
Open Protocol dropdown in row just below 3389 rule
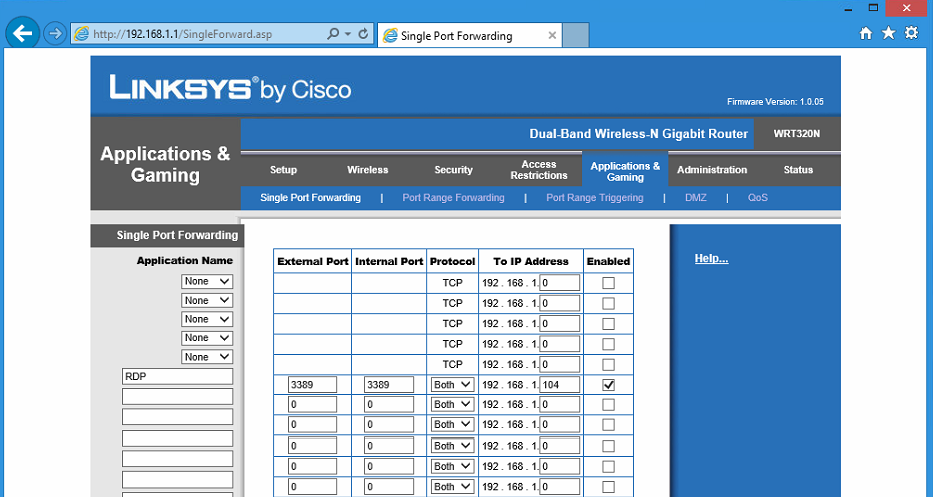click(452, 405)
